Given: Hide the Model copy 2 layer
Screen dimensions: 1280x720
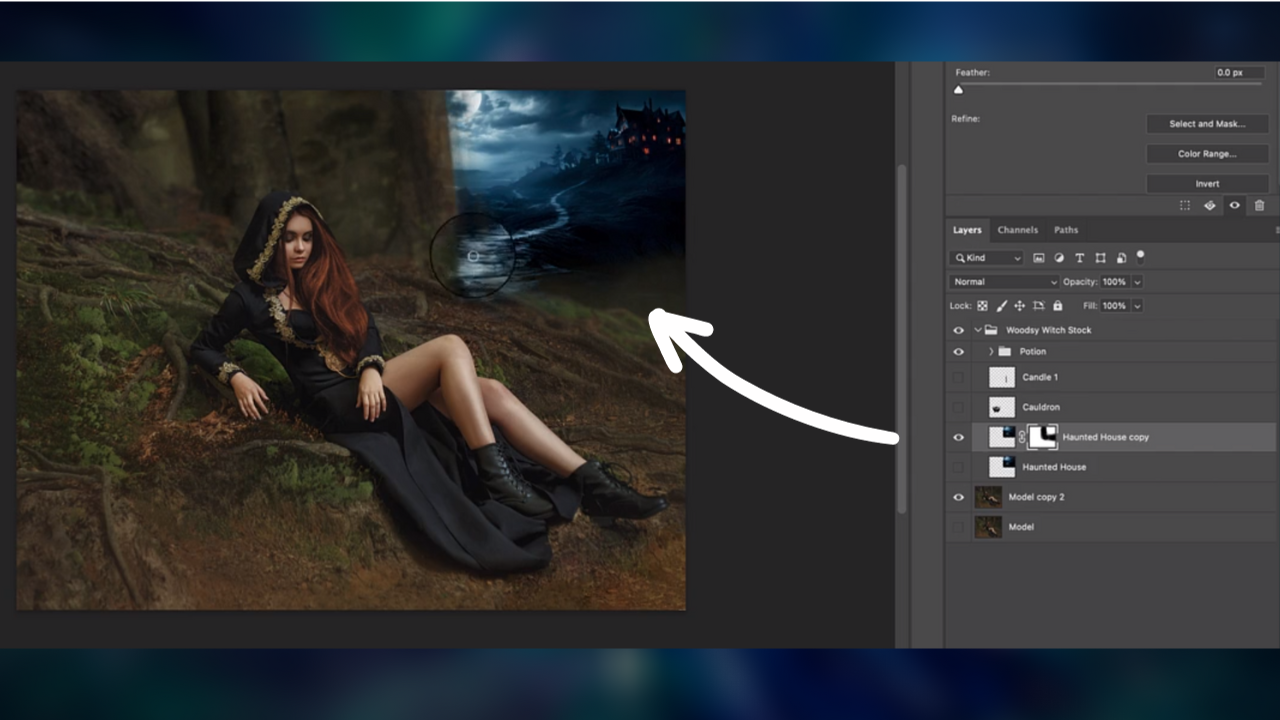Looking at the screenshot, I should pyautogui.click(x=959, y=497).
